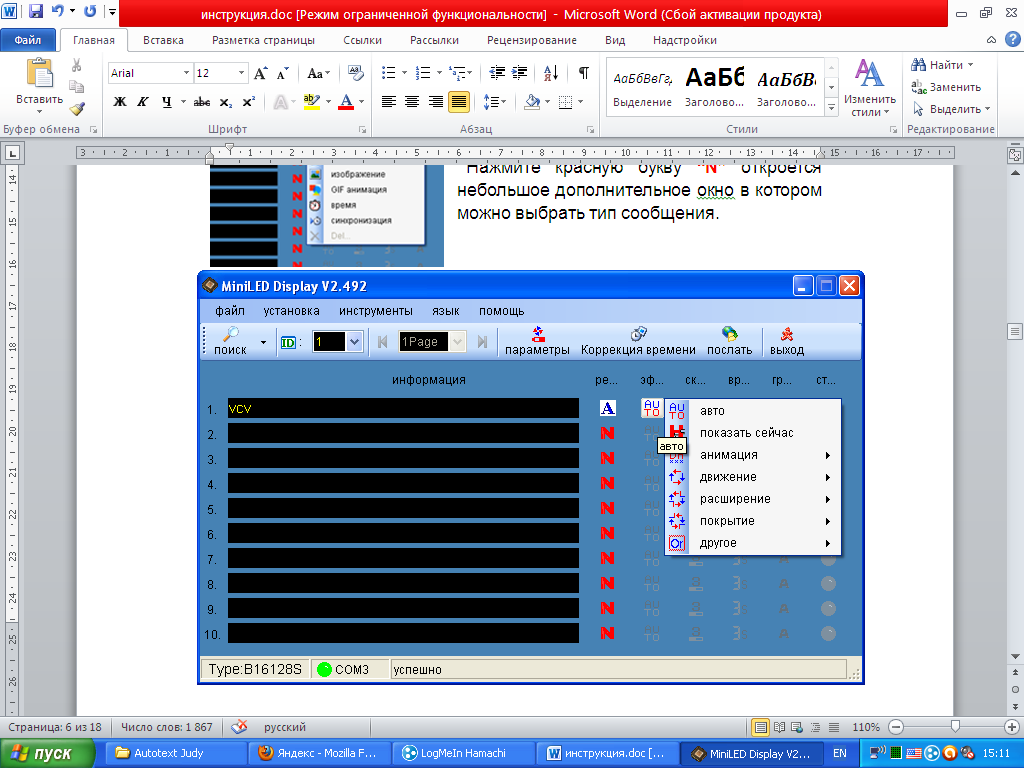Screen dimensions: 1024x768
Task: Apply red font color (A)
Action: 347,101
